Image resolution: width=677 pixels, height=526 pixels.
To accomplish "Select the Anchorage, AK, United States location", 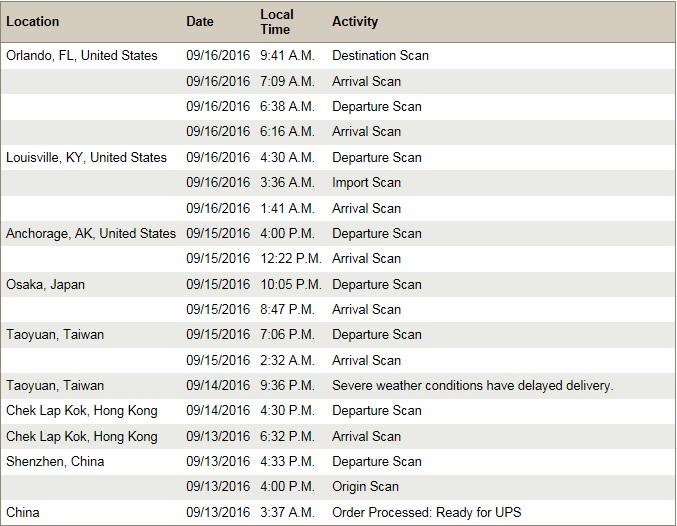I will [91, 234].
